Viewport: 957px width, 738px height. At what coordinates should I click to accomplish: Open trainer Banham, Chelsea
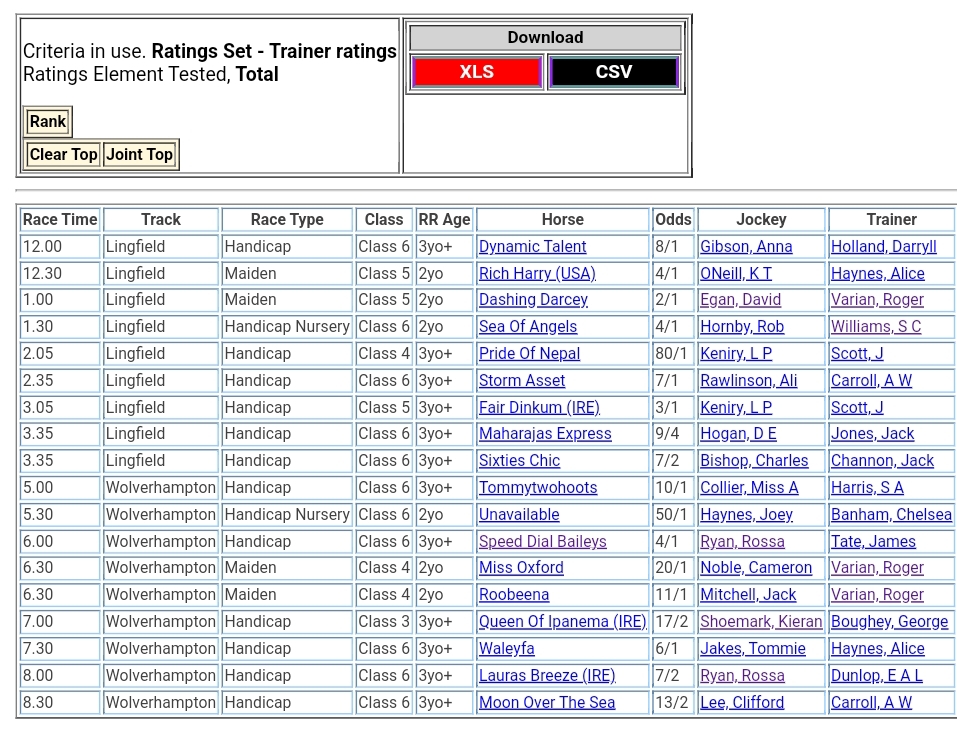coord(890,515)
